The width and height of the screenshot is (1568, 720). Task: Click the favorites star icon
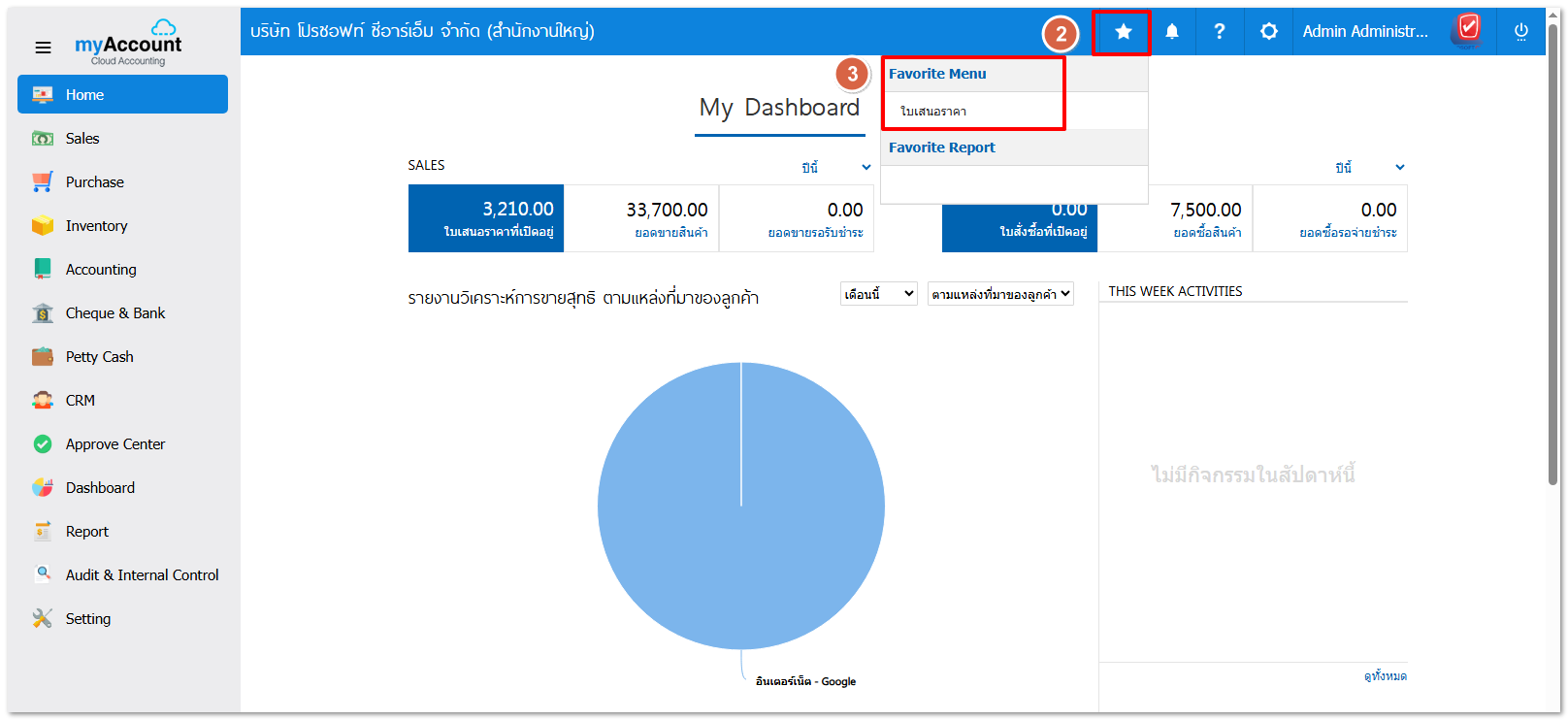[x=1123, y=32]
